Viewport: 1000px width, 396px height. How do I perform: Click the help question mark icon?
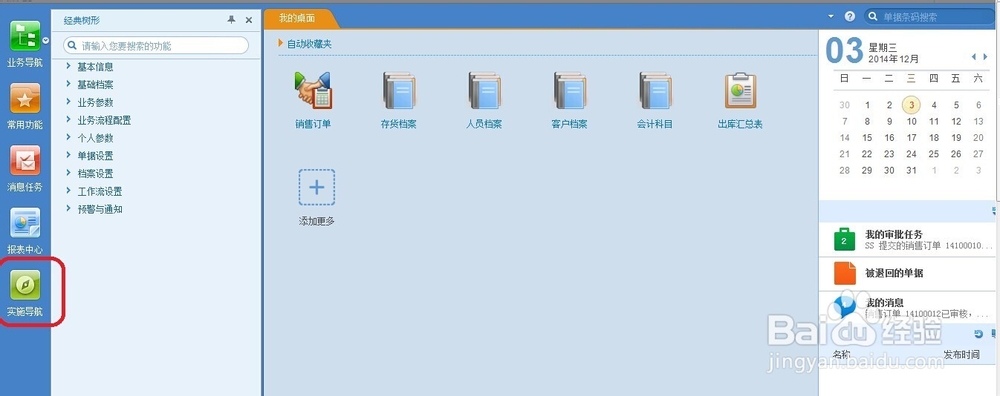tap(849, 17)
